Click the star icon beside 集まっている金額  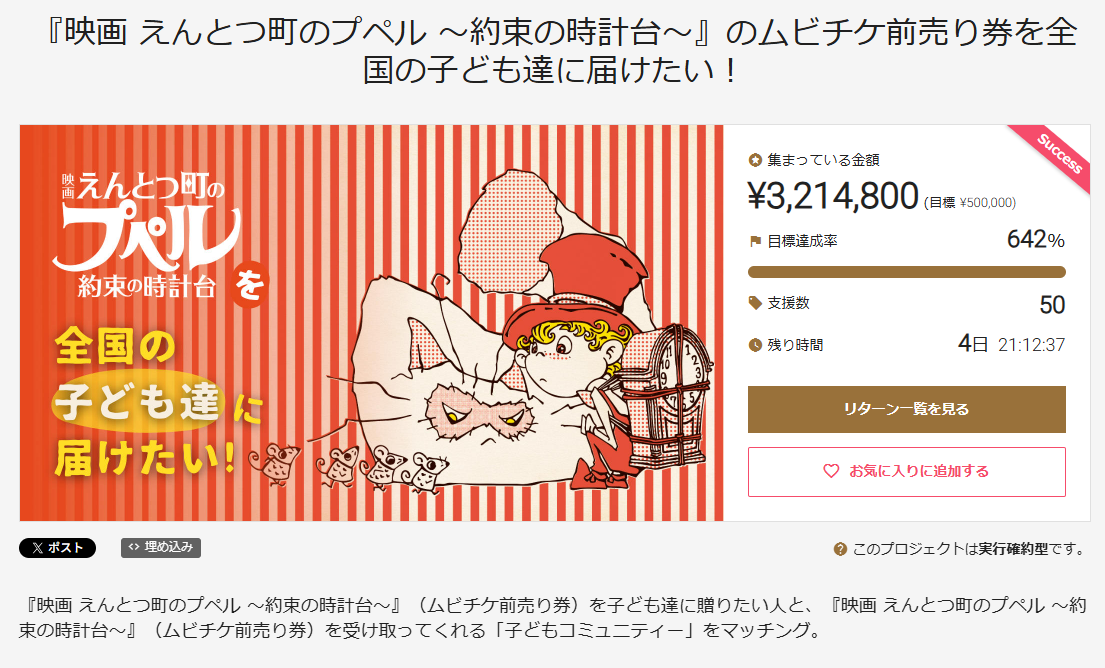pos(755,160)
